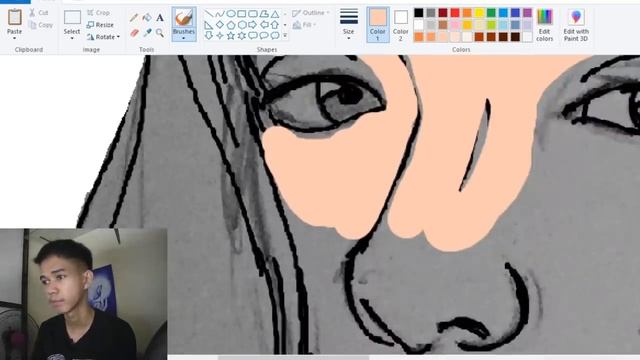This screenshot has width=640, height=360.
Task: Activate the Color 2 background selector
Action: point(401,24)
